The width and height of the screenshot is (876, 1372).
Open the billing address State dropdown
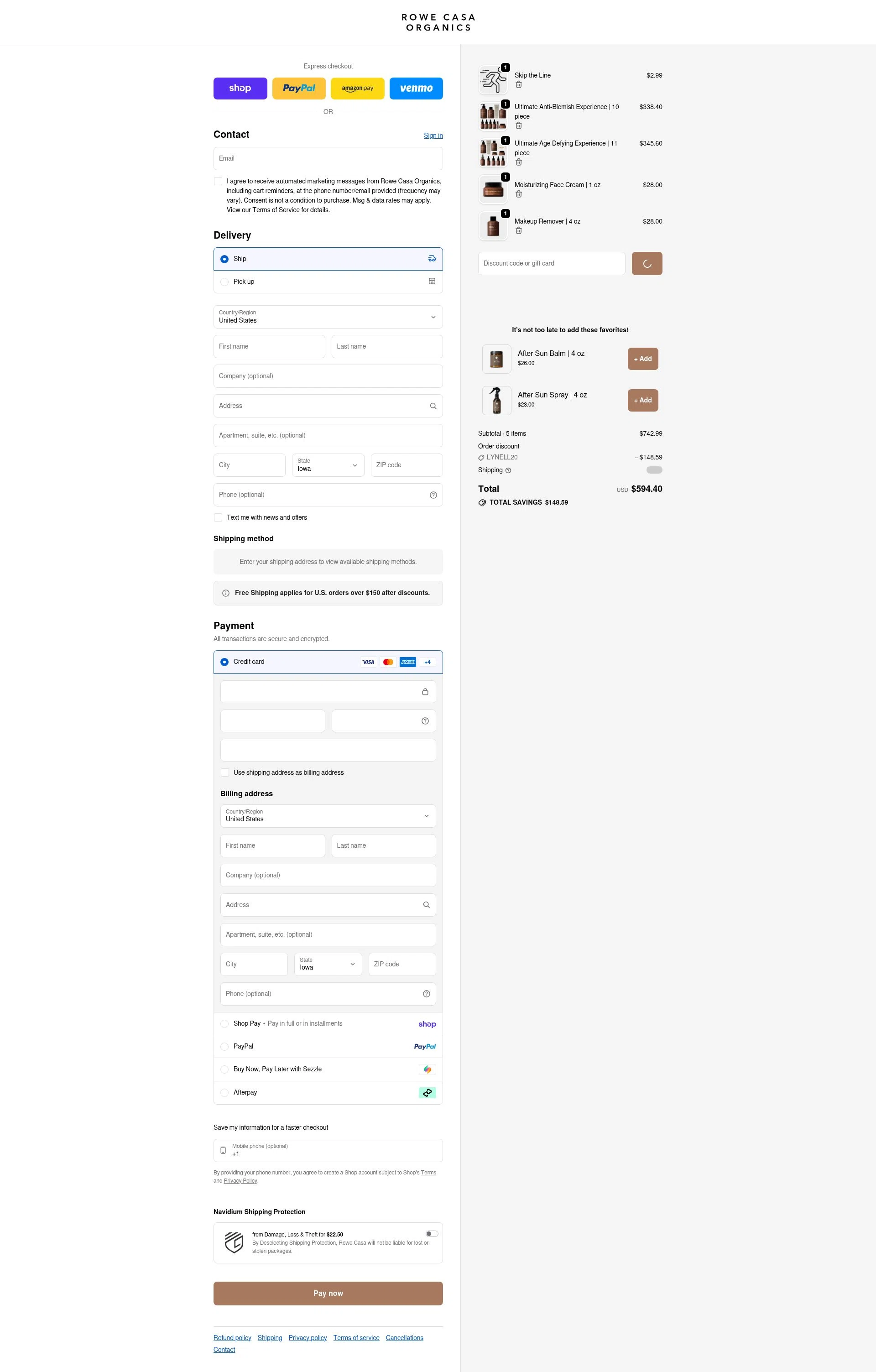(328, 965)
